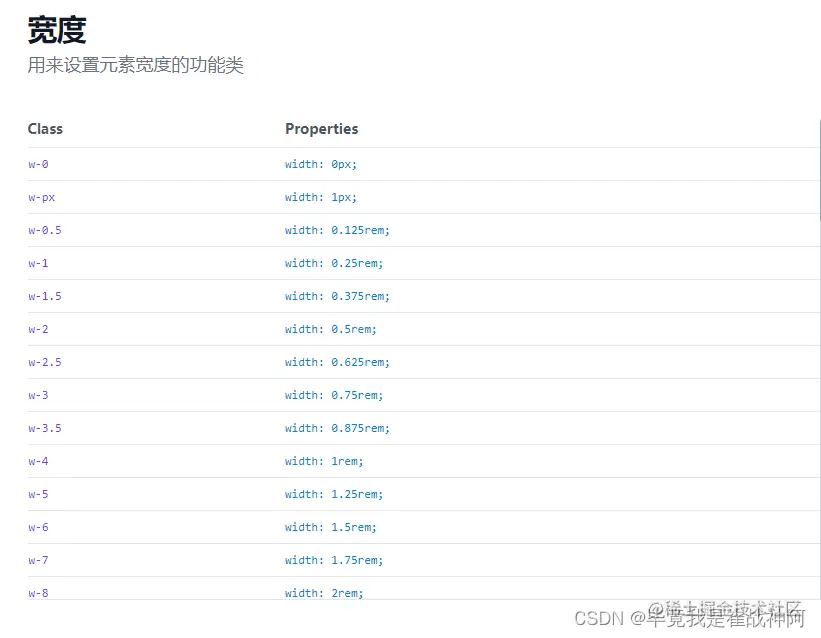Click the w-5 class cell
This screenshot has width=821, height=638.
coord(38,494)
